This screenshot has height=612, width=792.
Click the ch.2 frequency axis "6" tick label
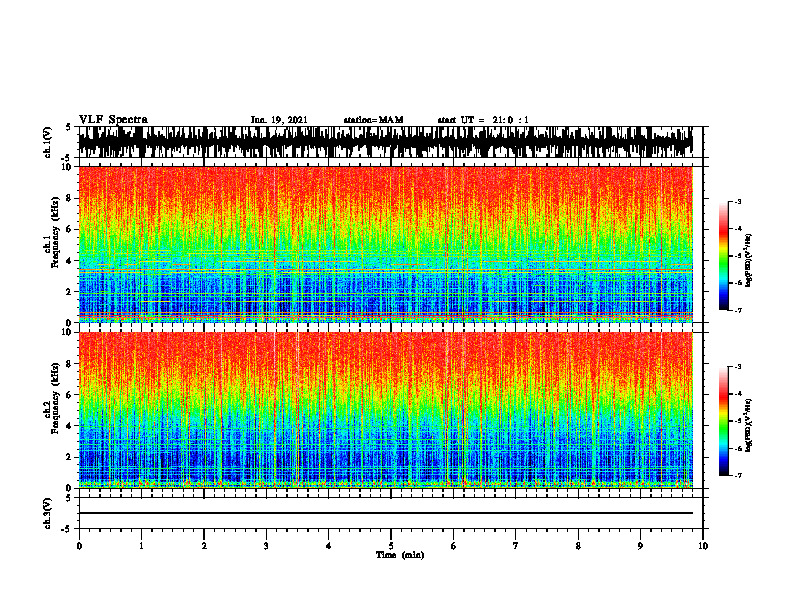[x=69, y=395]
